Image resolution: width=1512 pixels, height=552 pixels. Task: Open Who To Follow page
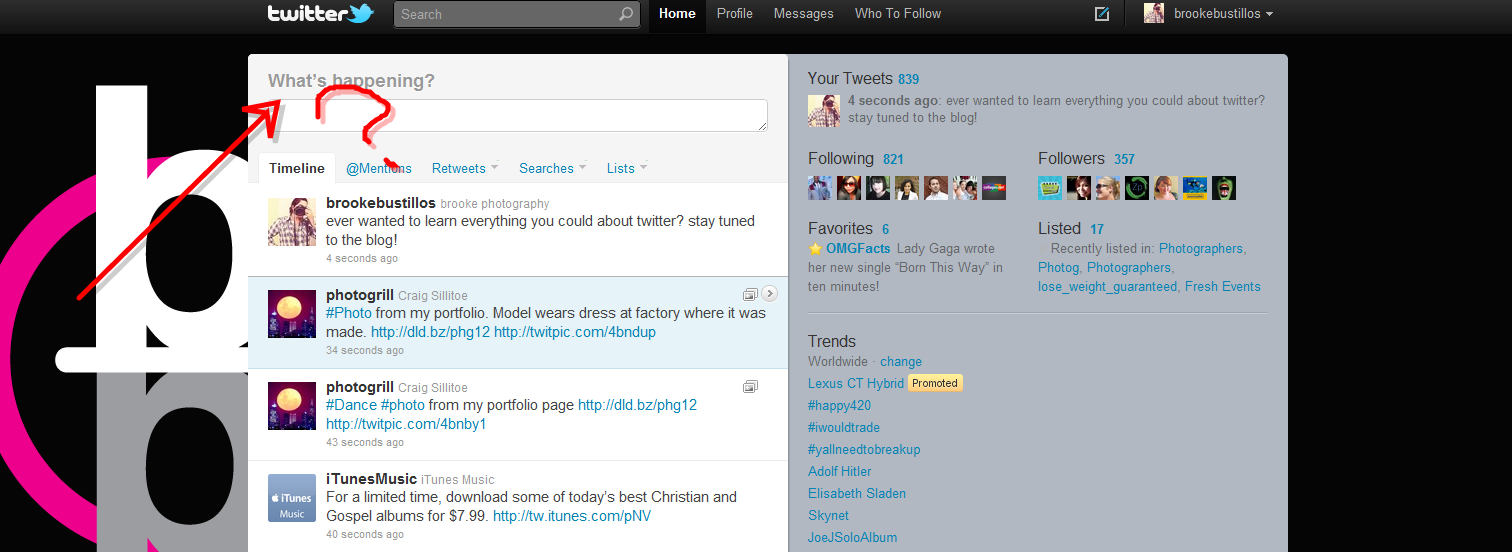pos(898,14)
